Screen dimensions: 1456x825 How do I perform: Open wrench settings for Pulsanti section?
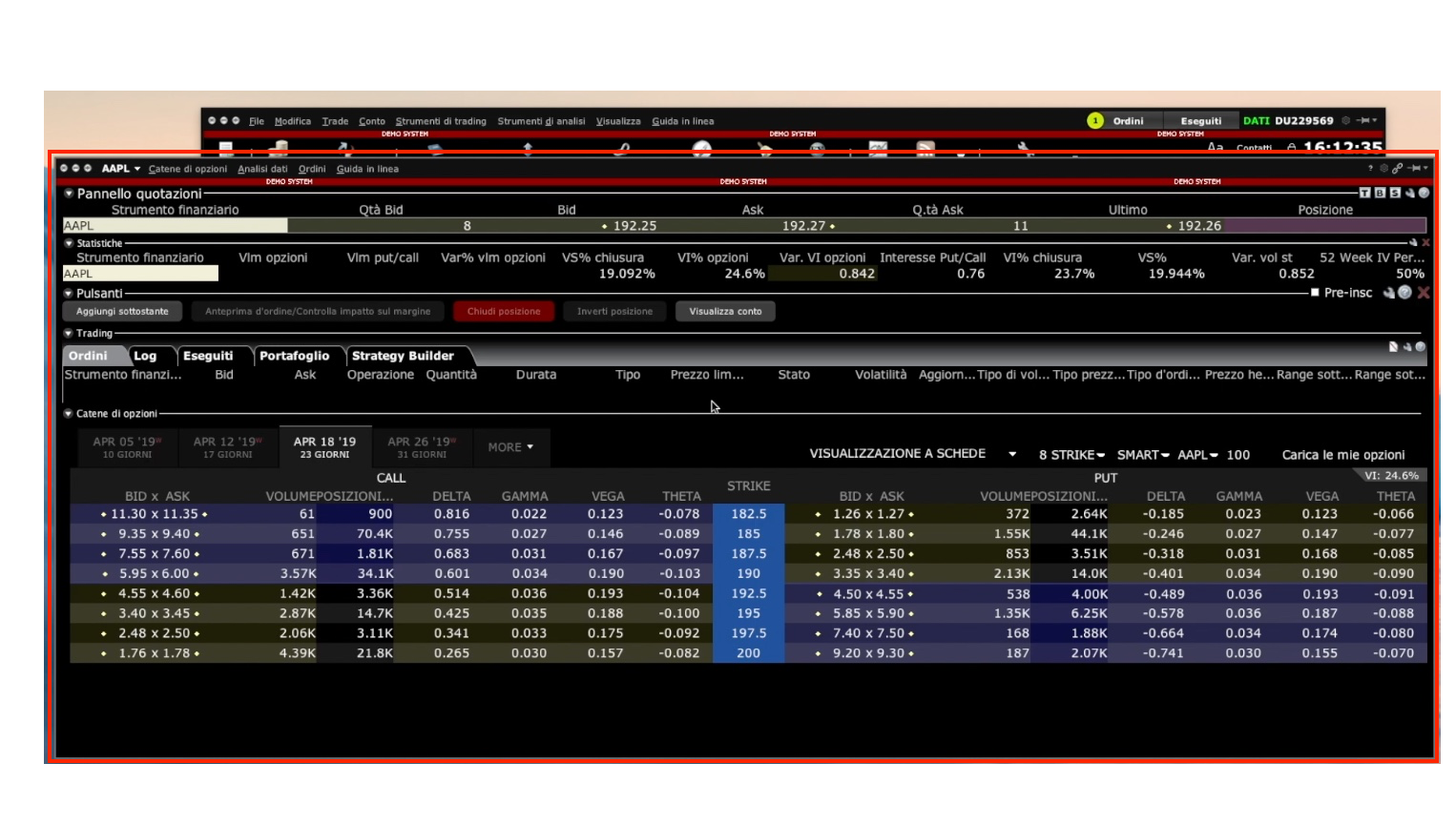(x=1389, y=293)
